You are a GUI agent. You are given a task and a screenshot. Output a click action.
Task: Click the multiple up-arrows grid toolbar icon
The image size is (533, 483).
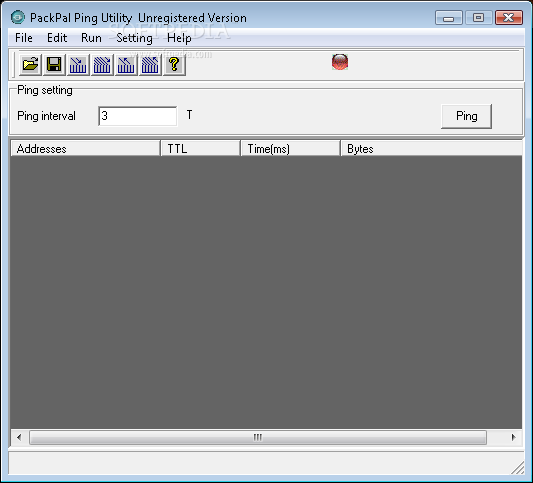click(x=150, y=65)
